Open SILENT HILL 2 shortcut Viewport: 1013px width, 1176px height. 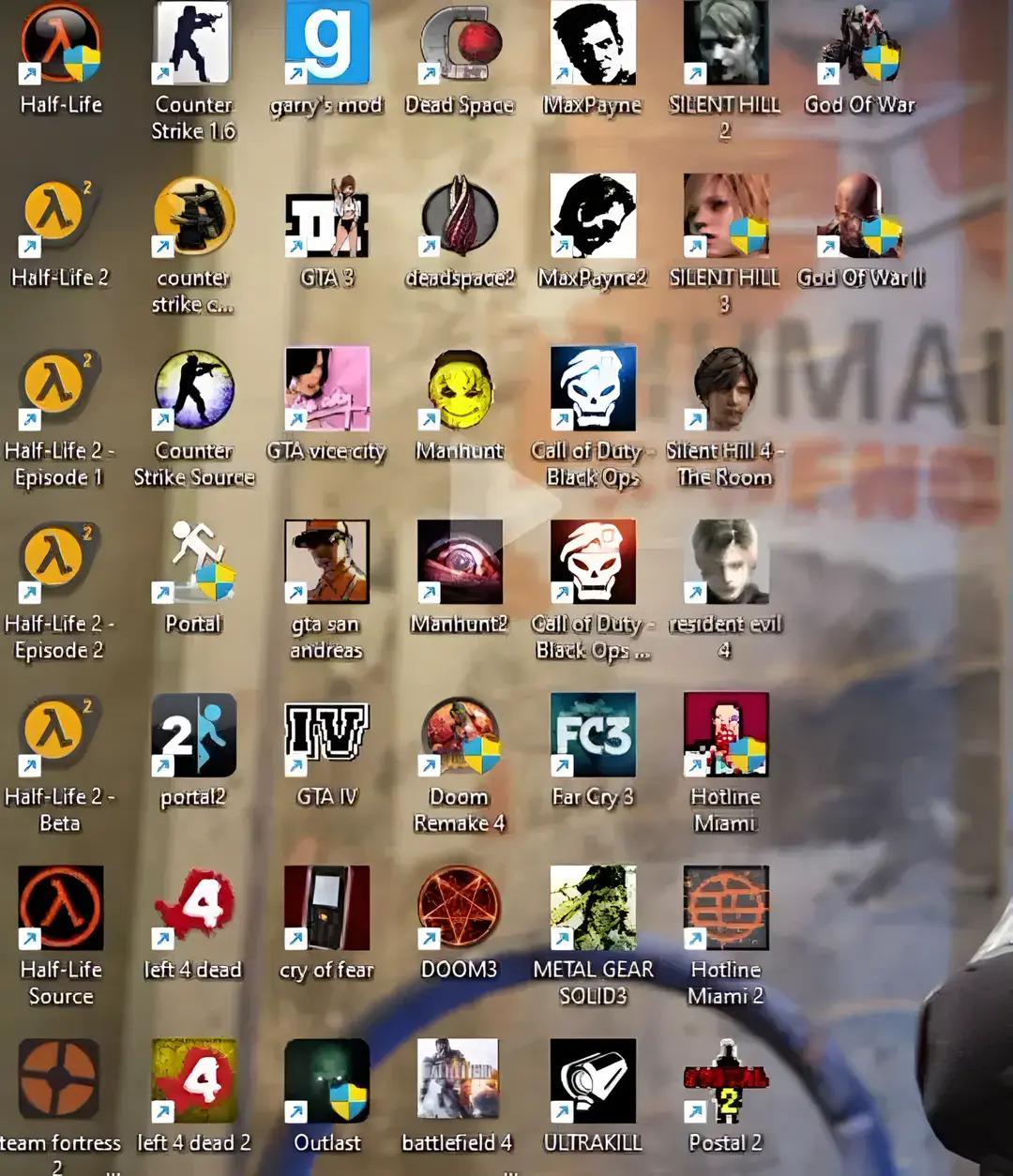click(726, 43)
